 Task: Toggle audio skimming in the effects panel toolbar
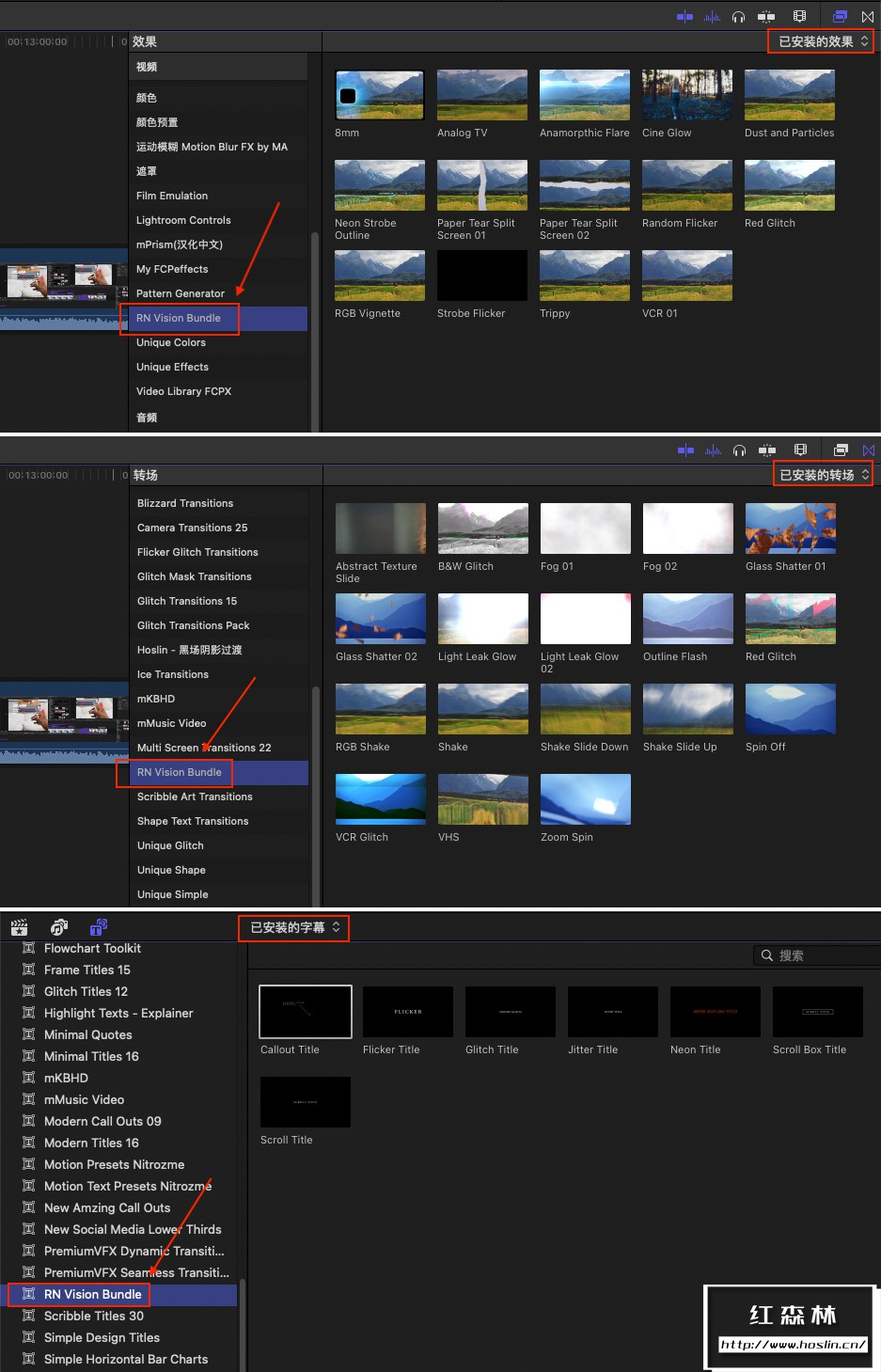pyautogui.click(x=712, y=16)
